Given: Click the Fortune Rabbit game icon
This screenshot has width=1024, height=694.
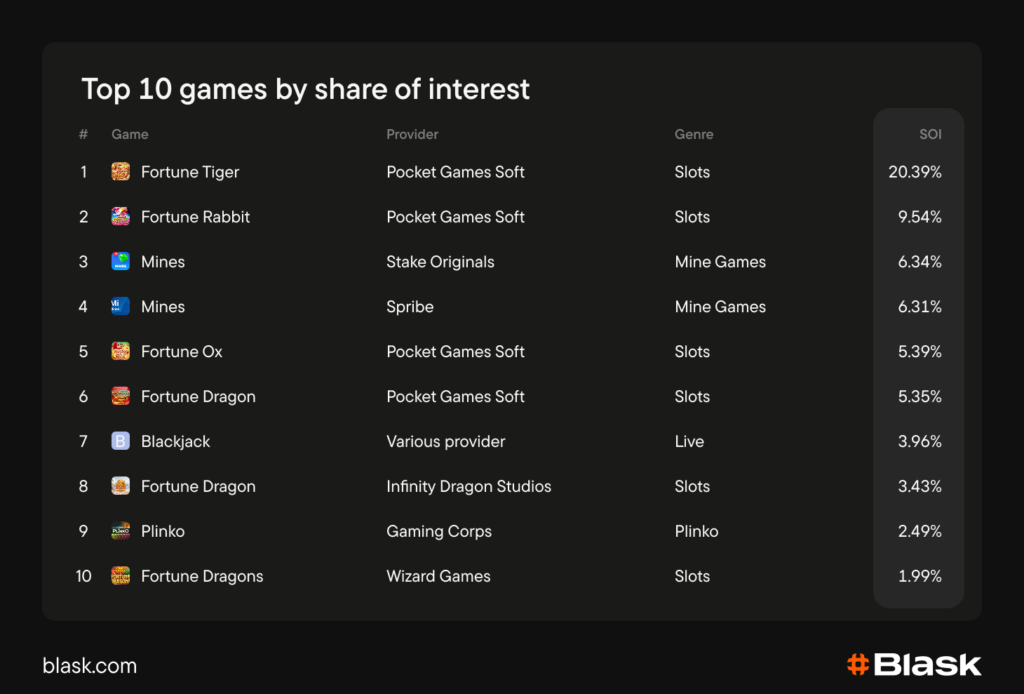Looking at the screenshot, I should 120,217.
